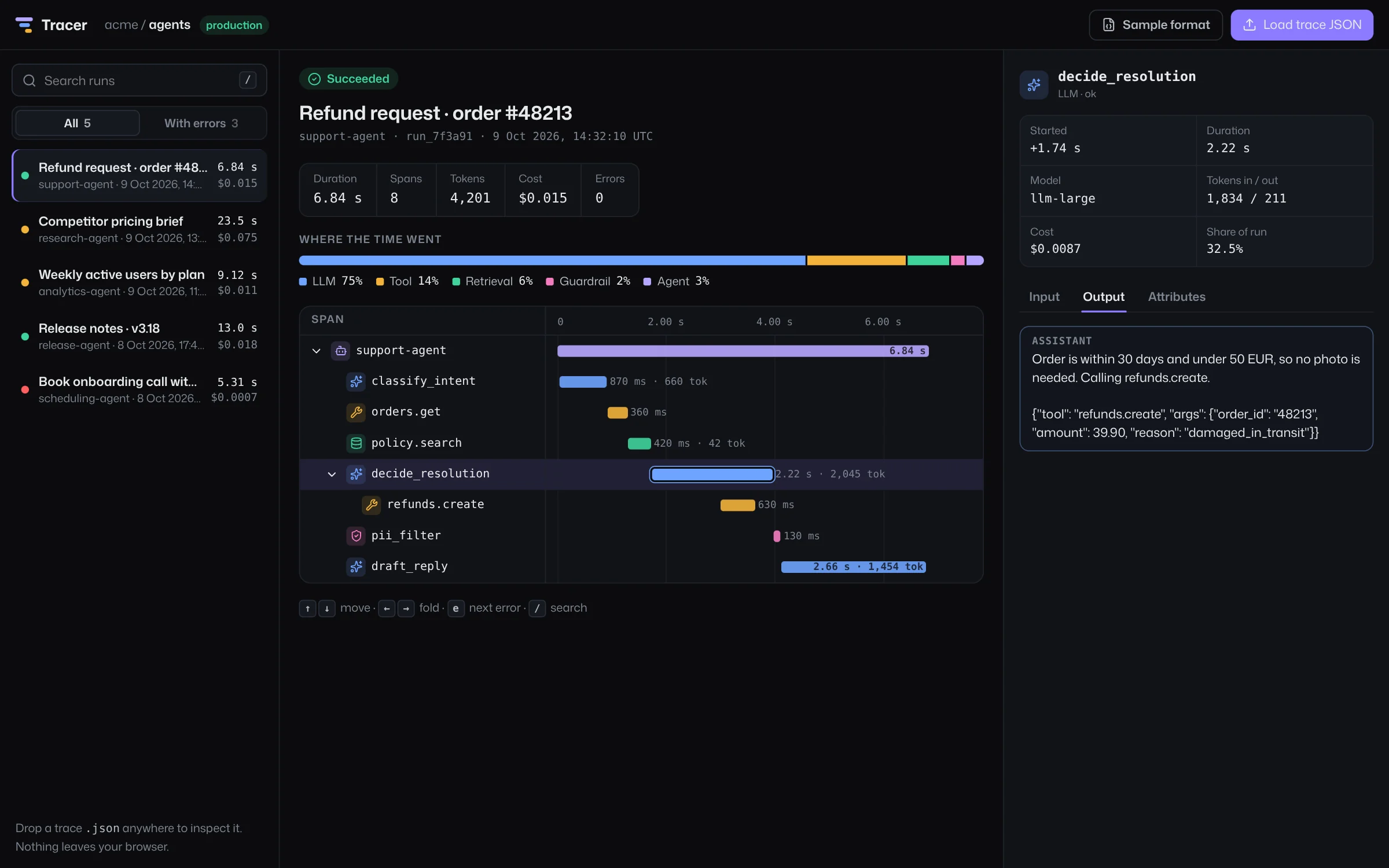Image resolution: width=1389 pixels, height=868 pixels.
Task: Switch to the Input tab
Action: (x=1044, y=297)
